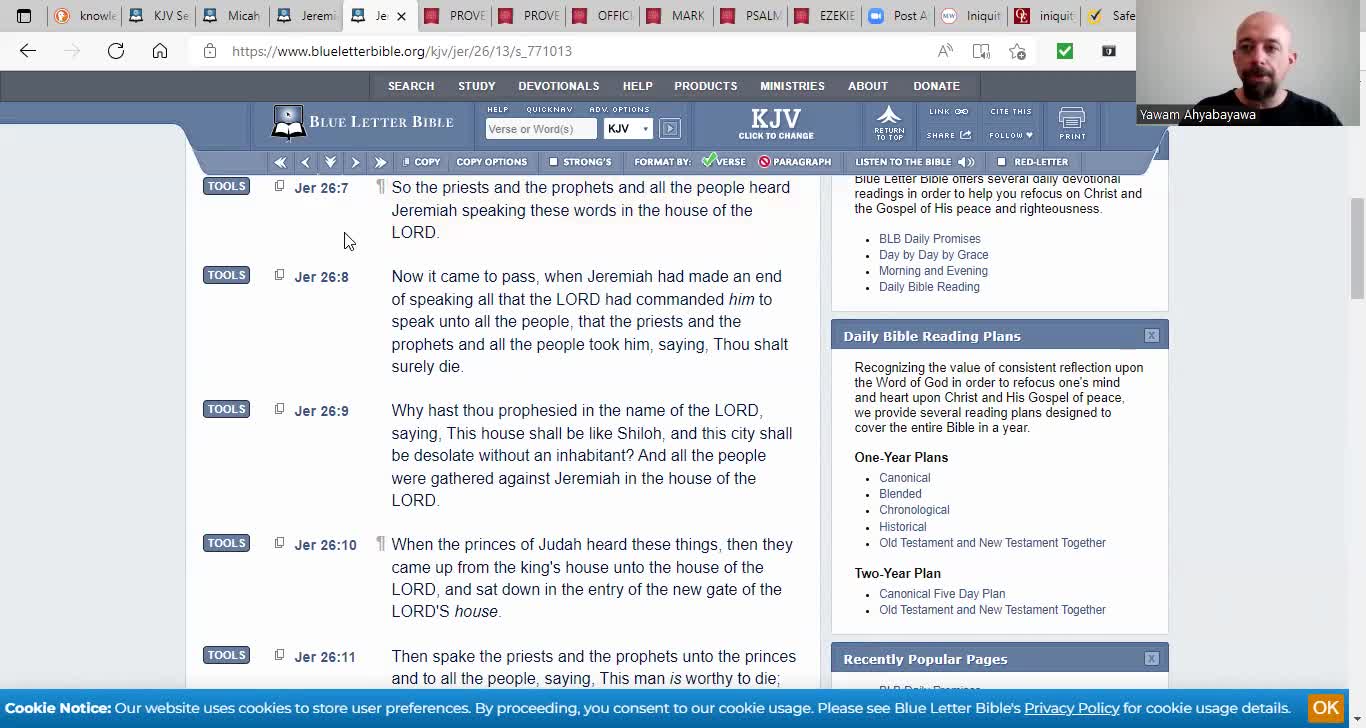Click the copy icon beside Jer 26:9
The height and width of the screenshot is (728, 1366).
tap(279, 409)
